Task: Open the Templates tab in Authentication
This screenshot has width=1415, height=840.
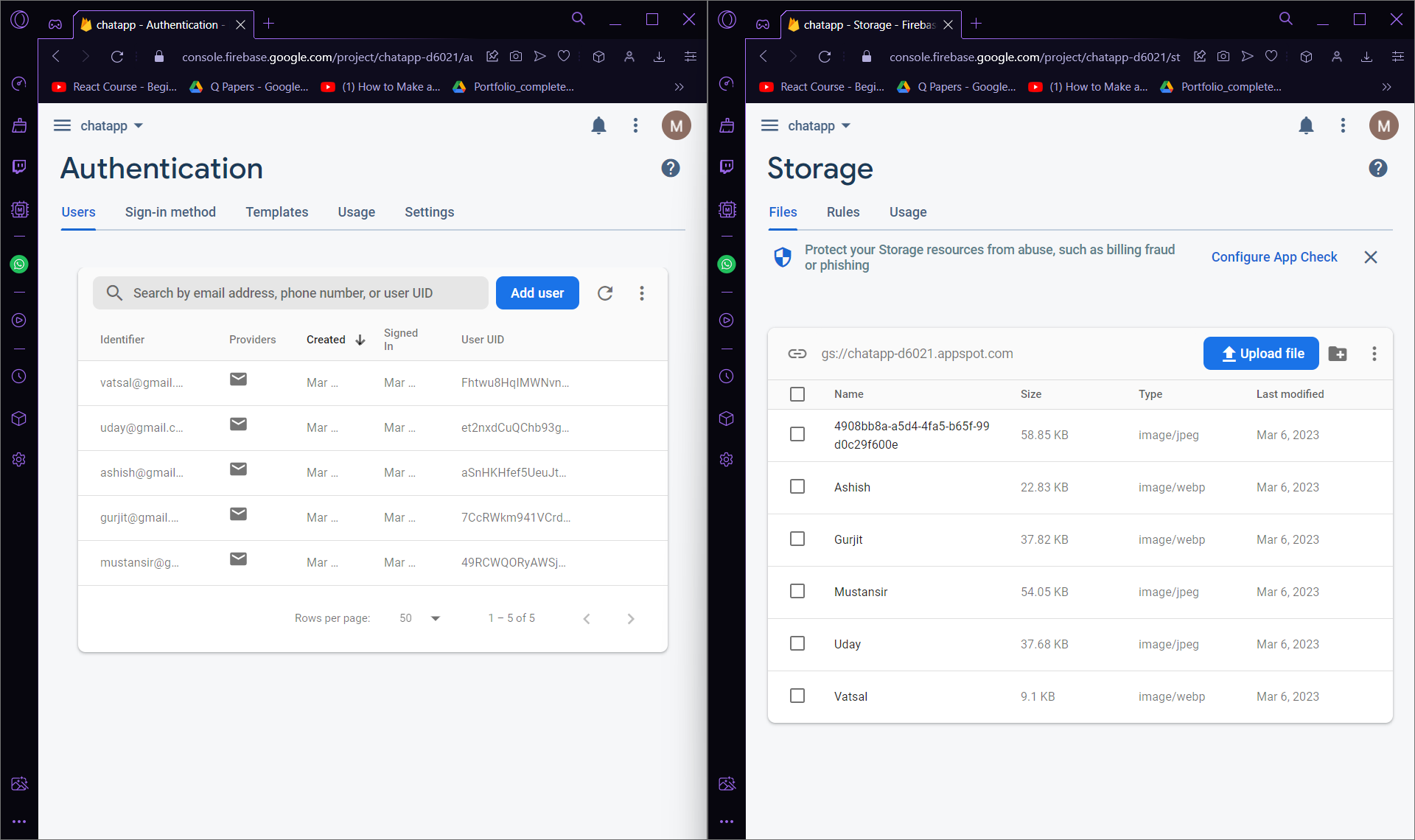Action: click(x=276, y=212)
